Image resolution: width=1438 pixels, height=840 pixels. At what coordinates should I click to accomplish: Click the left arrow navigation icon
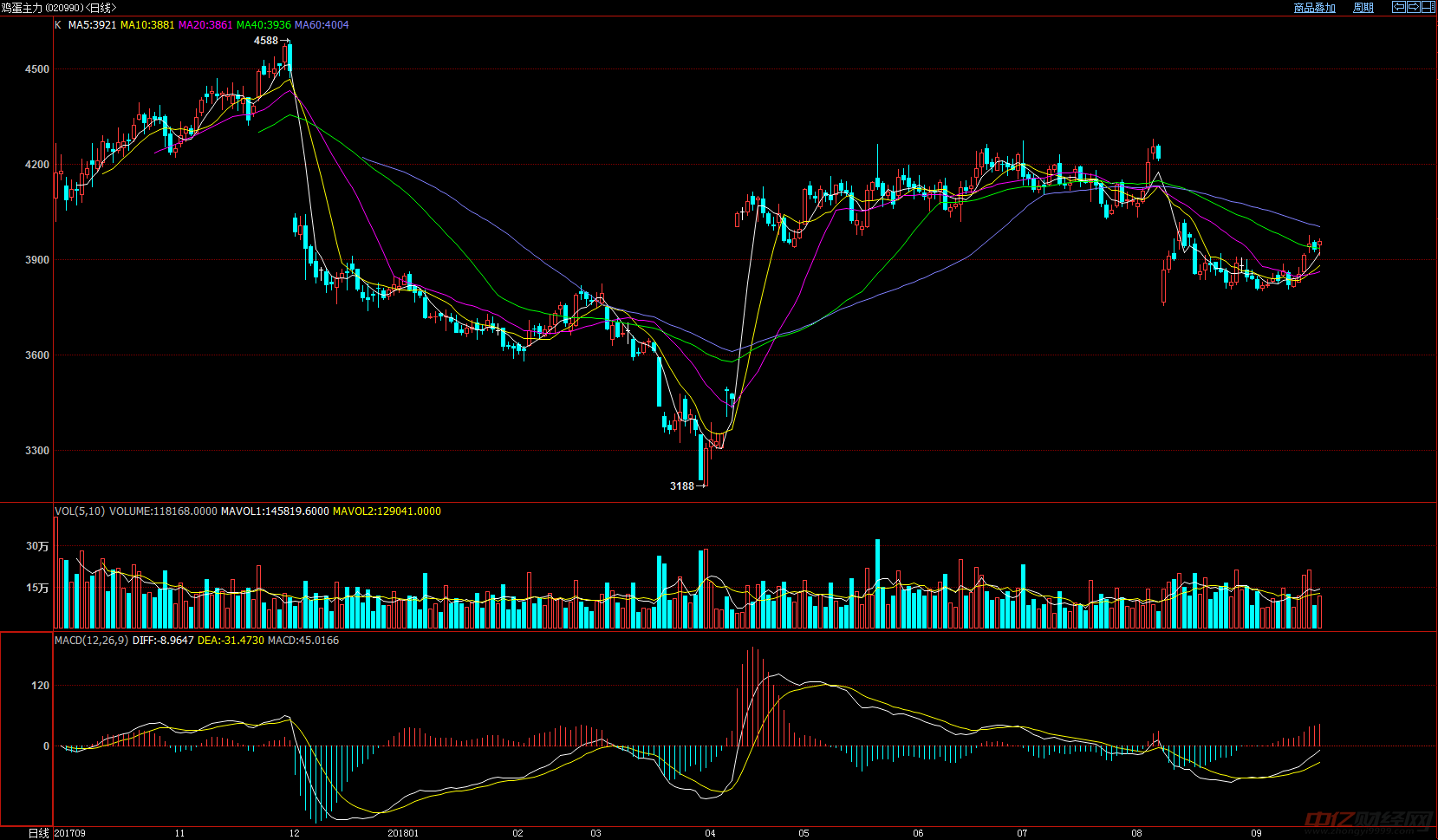click(x=1399, y=7)
